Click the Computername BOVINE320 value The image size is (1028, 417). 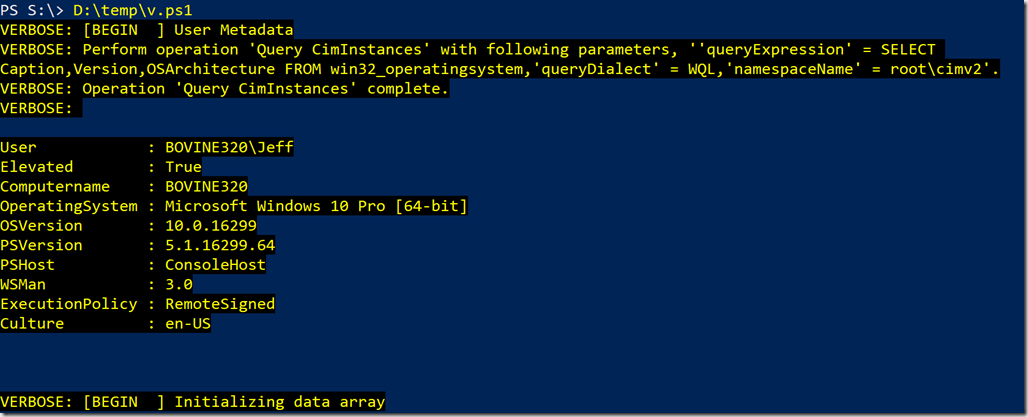coord(207,187)
